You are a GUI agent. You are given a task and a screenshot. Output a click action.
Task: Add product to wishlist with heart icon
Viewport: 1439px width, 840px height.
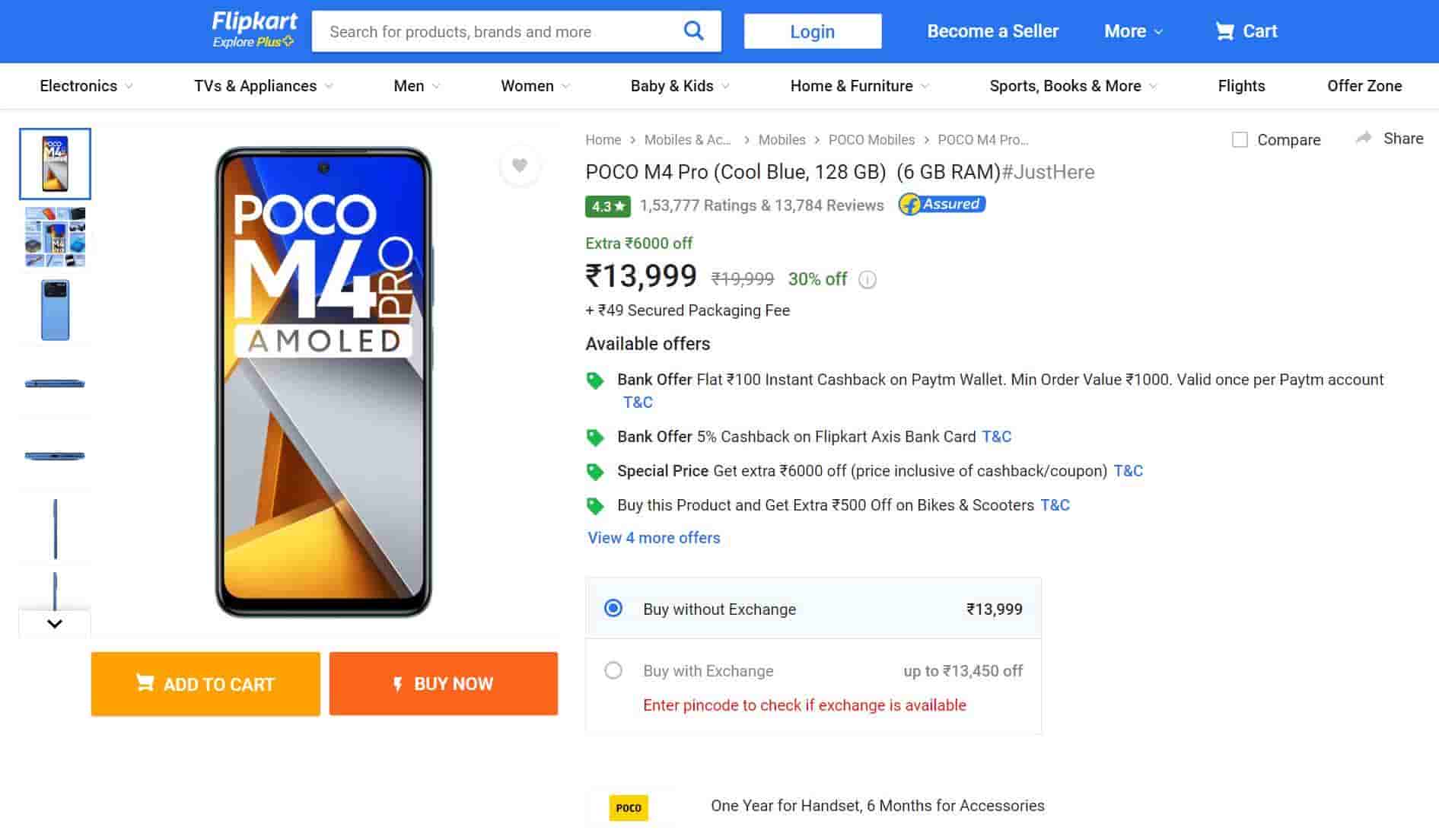520,165
